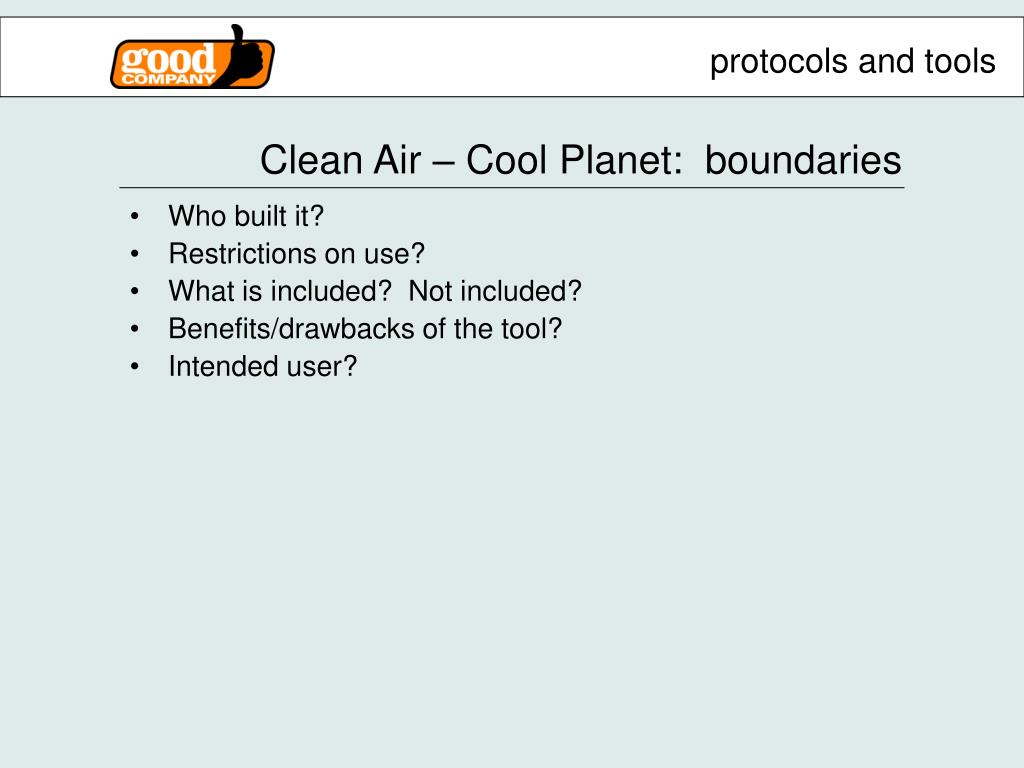Image resolution: width=1024 pixels, height=768 pixels.
Task: Select the "Intended user?" line
Action: pos(263,366)
